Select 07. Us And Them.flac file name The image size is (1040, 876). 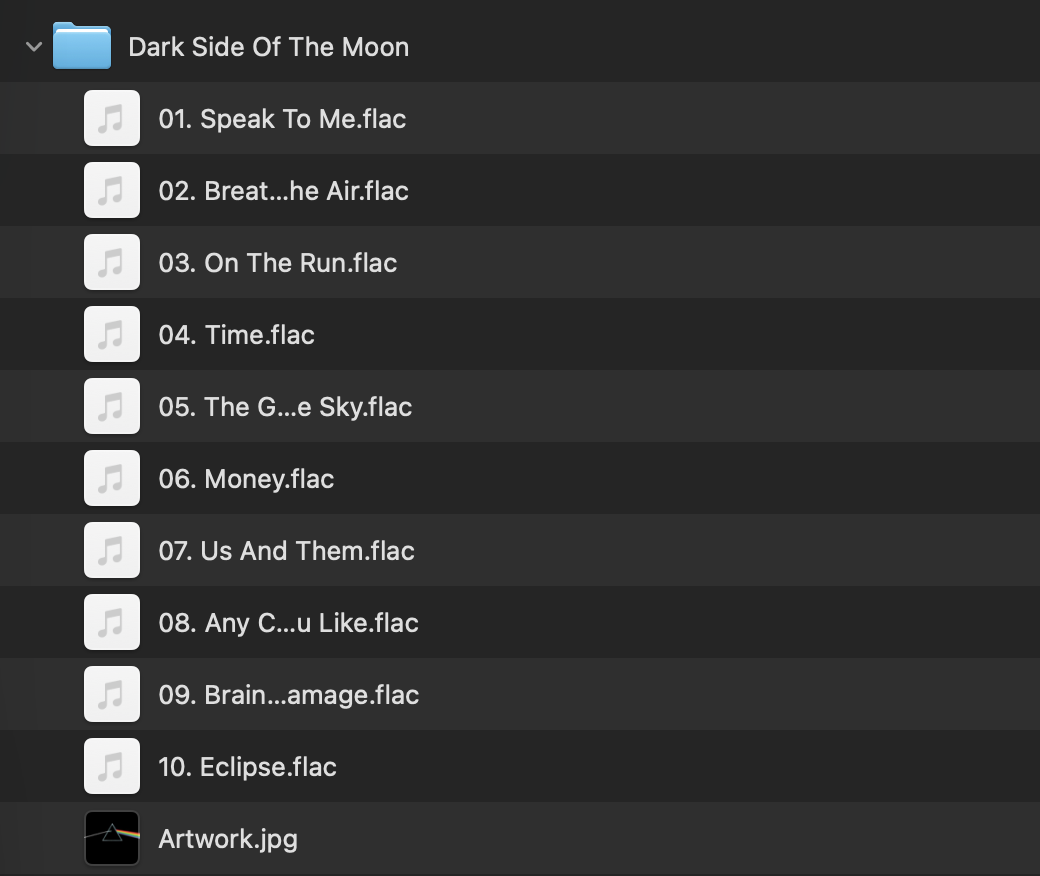[286, 551]
